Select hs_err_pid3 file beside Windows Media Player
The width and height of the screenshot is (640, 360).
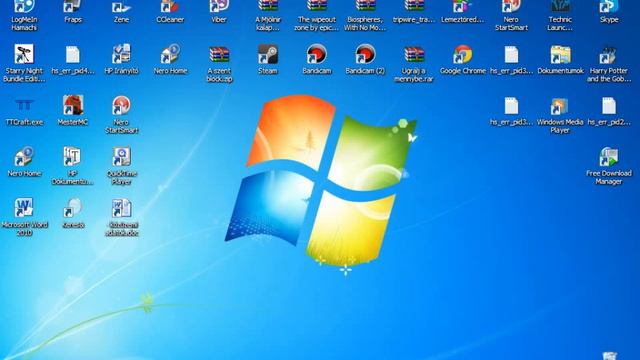click(511, 111)
